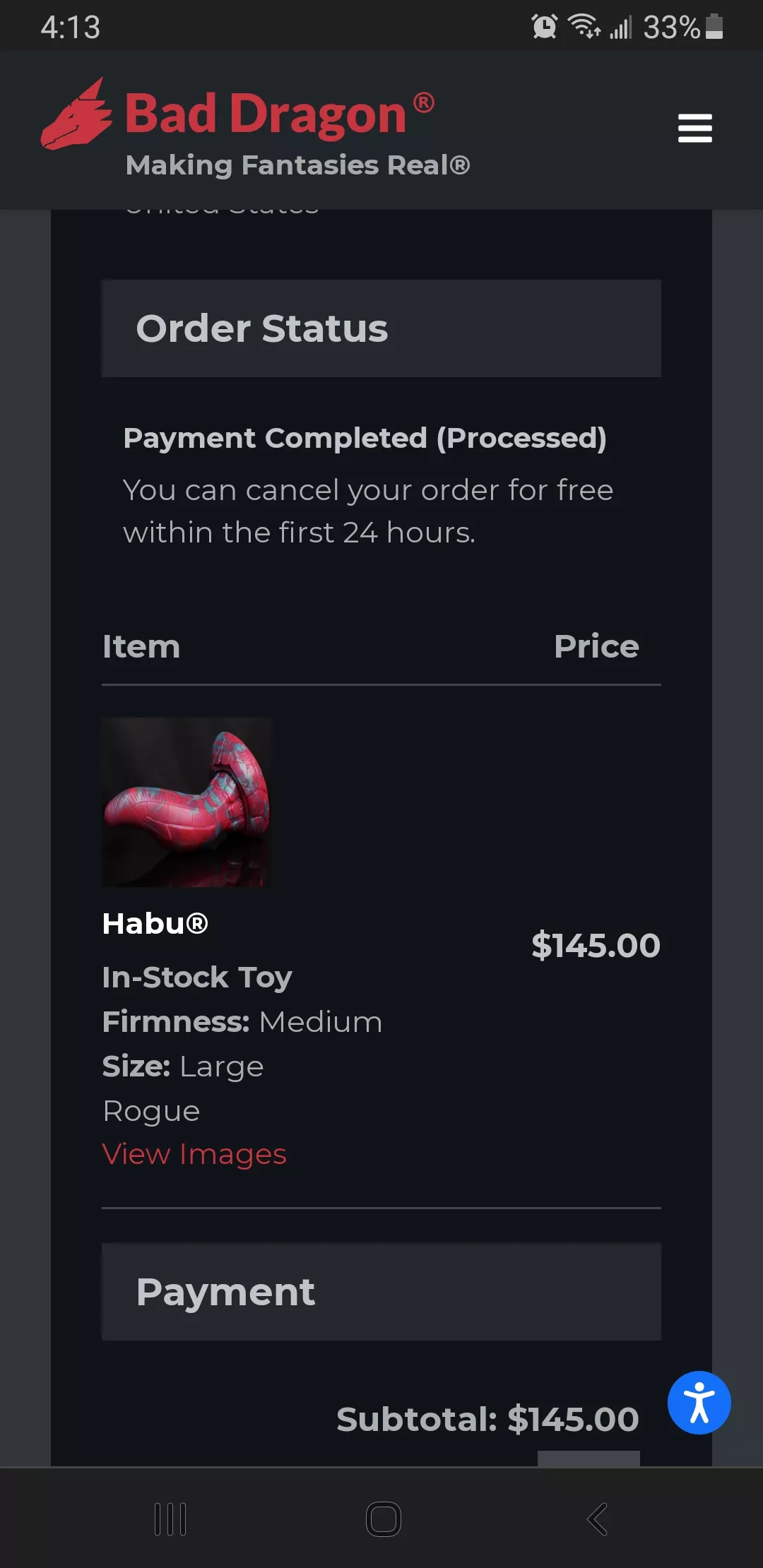
Task: Open the Habu product thumbnail image
Action: pos(187,804)
